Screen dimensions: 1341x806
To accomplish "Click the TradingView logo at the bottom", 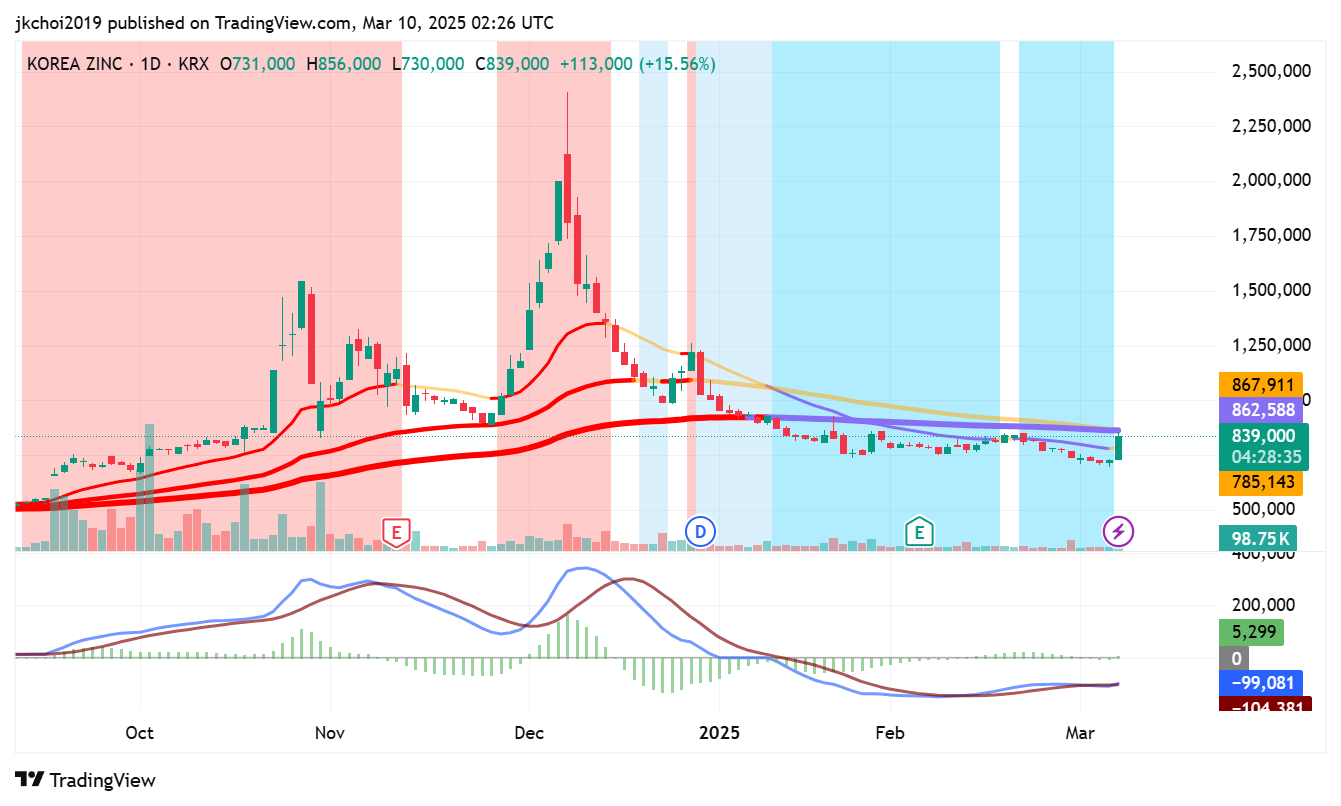I will click(x=86, y=780).
